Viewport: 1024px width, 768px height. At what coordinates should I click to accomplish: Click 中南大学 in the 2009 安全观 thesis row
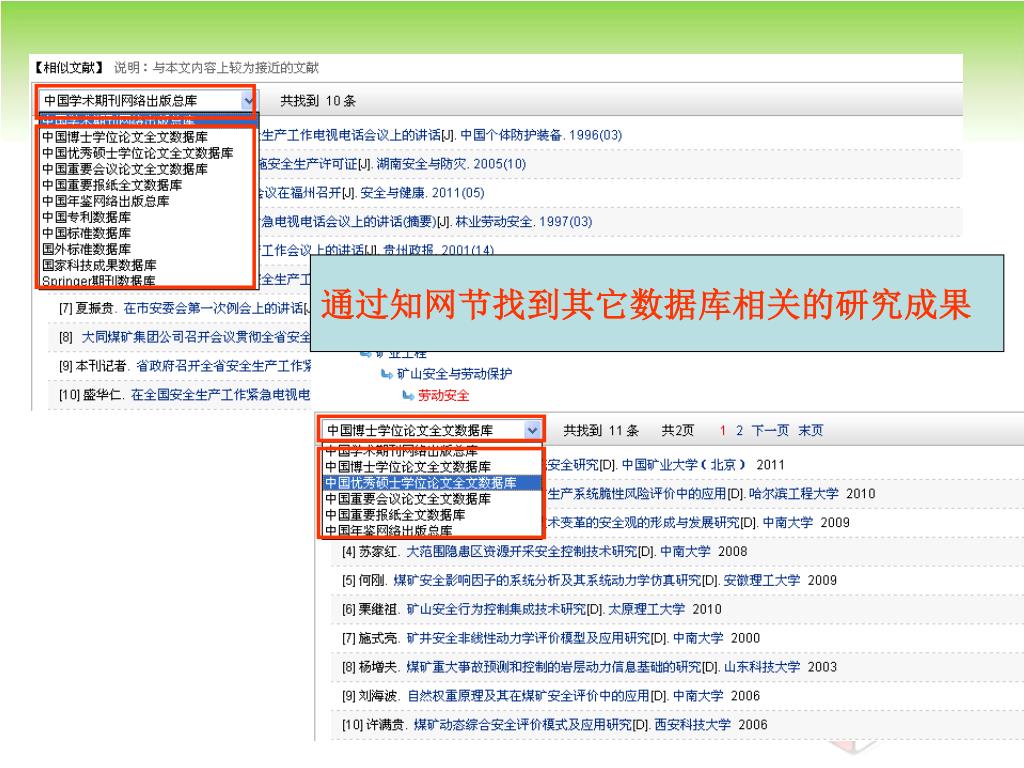[x=788, y=522]
